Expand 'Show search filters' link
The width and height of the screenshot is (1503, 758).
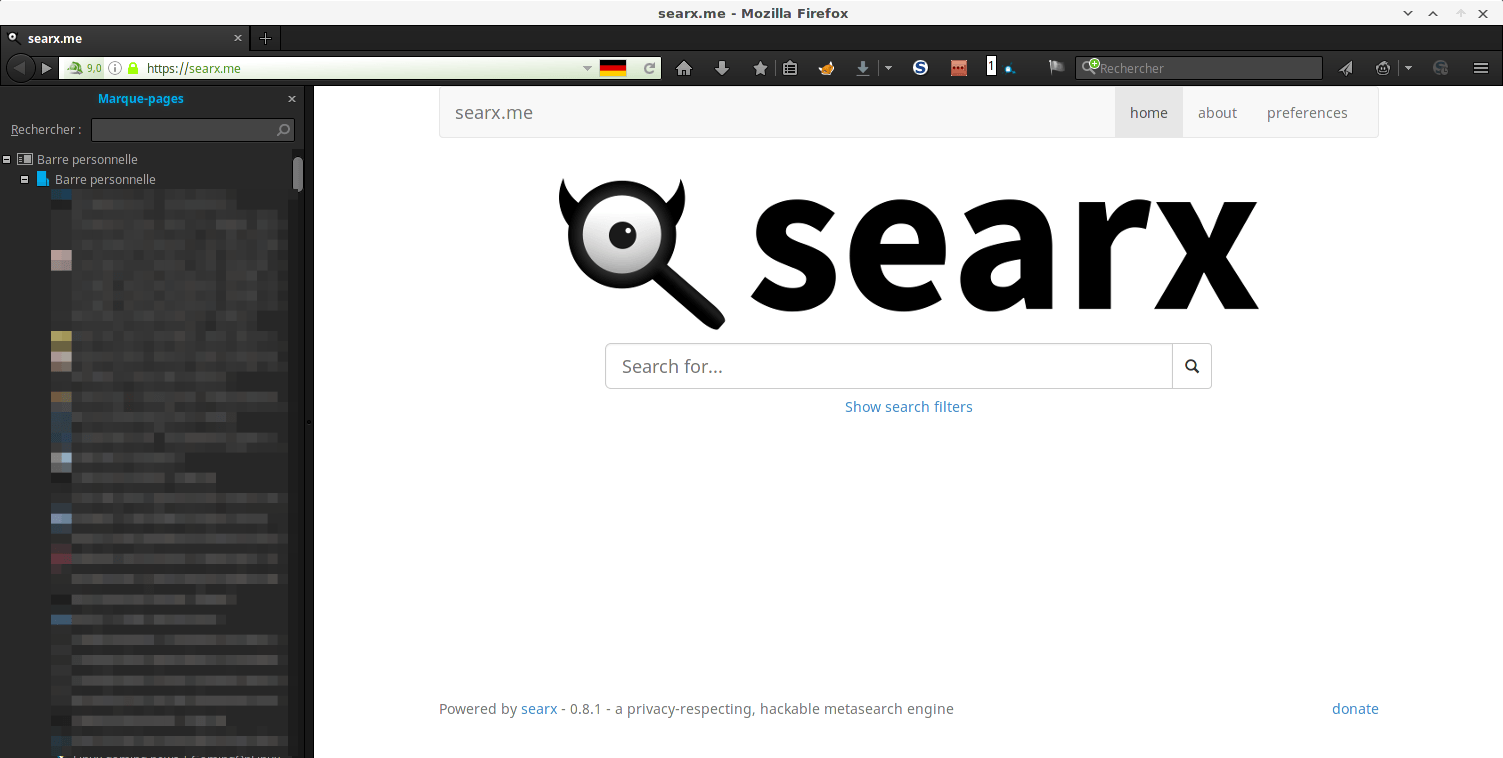pos(909,407)
